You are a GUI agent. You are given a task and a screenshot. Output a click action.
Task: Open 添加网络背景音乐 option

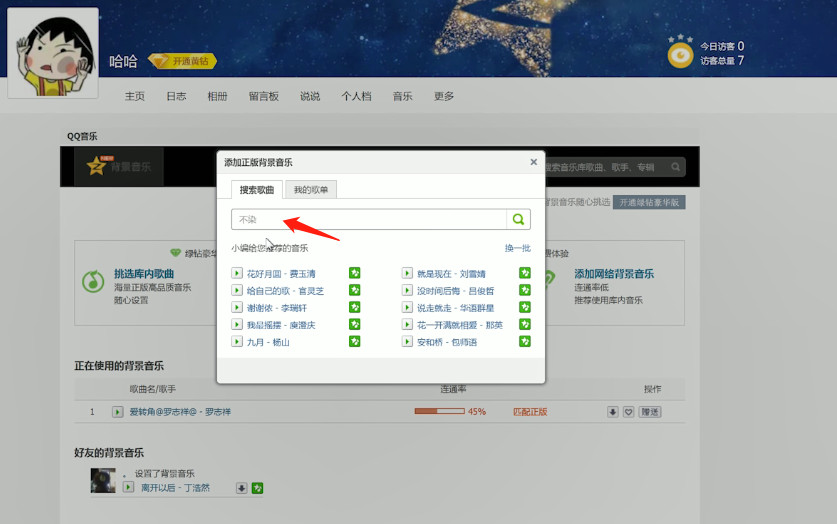(x=614, y=274)
